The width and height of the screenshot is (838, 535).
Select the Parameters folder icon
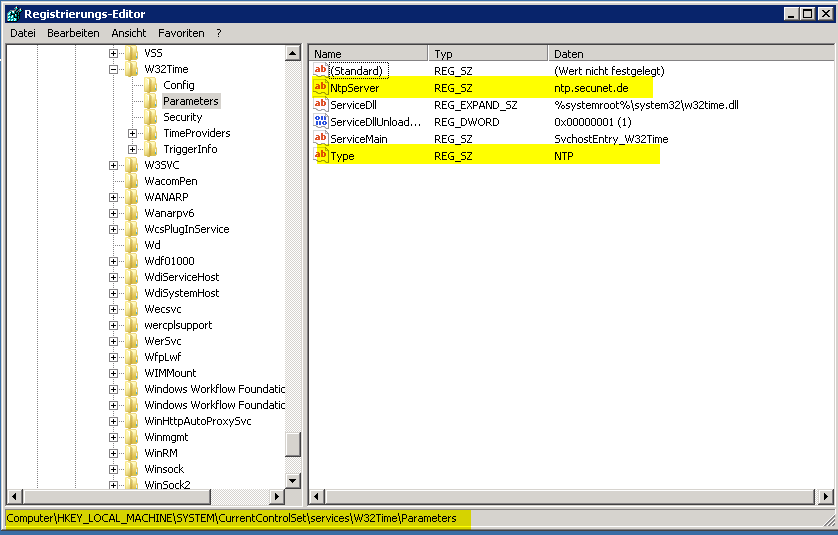tap(151, 101)
